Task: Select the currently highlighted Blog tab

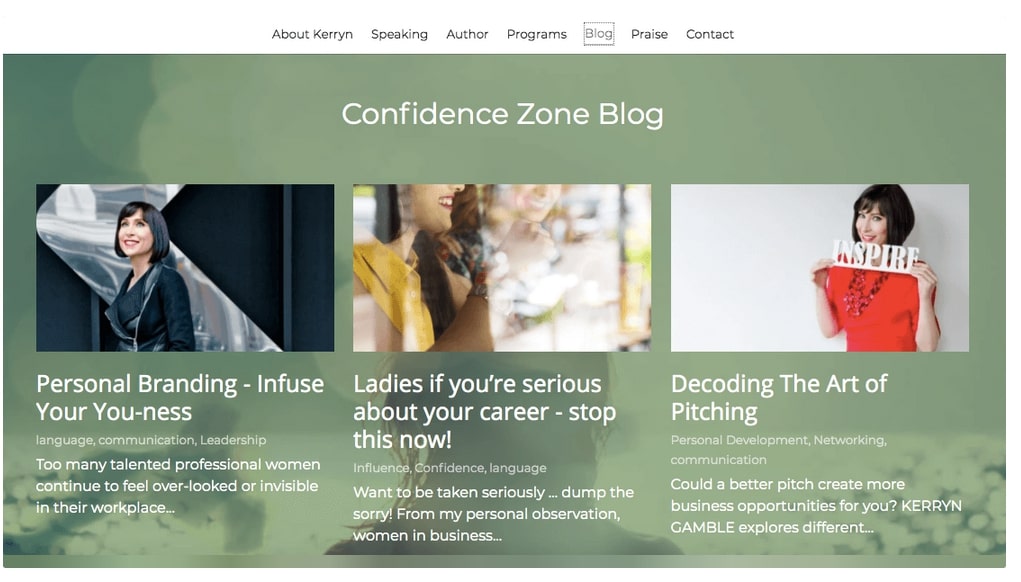Action: (598, 33)
